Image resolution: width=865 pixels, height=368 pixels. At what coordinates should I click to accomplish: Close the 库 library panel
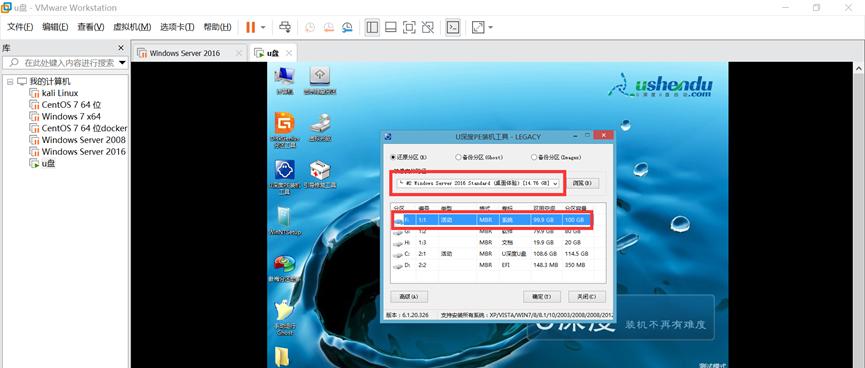pos(121,48)
